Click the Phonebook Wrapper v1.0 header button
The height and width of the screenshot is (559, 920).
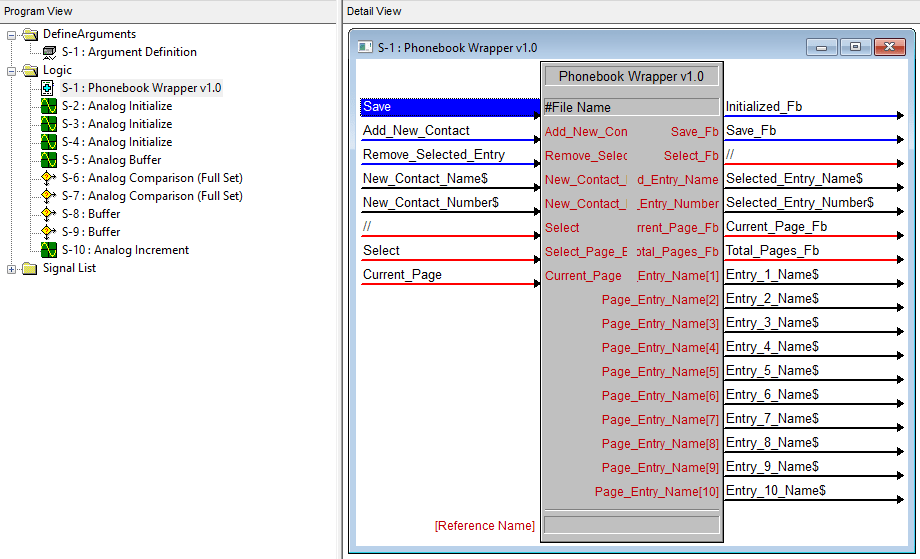630,76
